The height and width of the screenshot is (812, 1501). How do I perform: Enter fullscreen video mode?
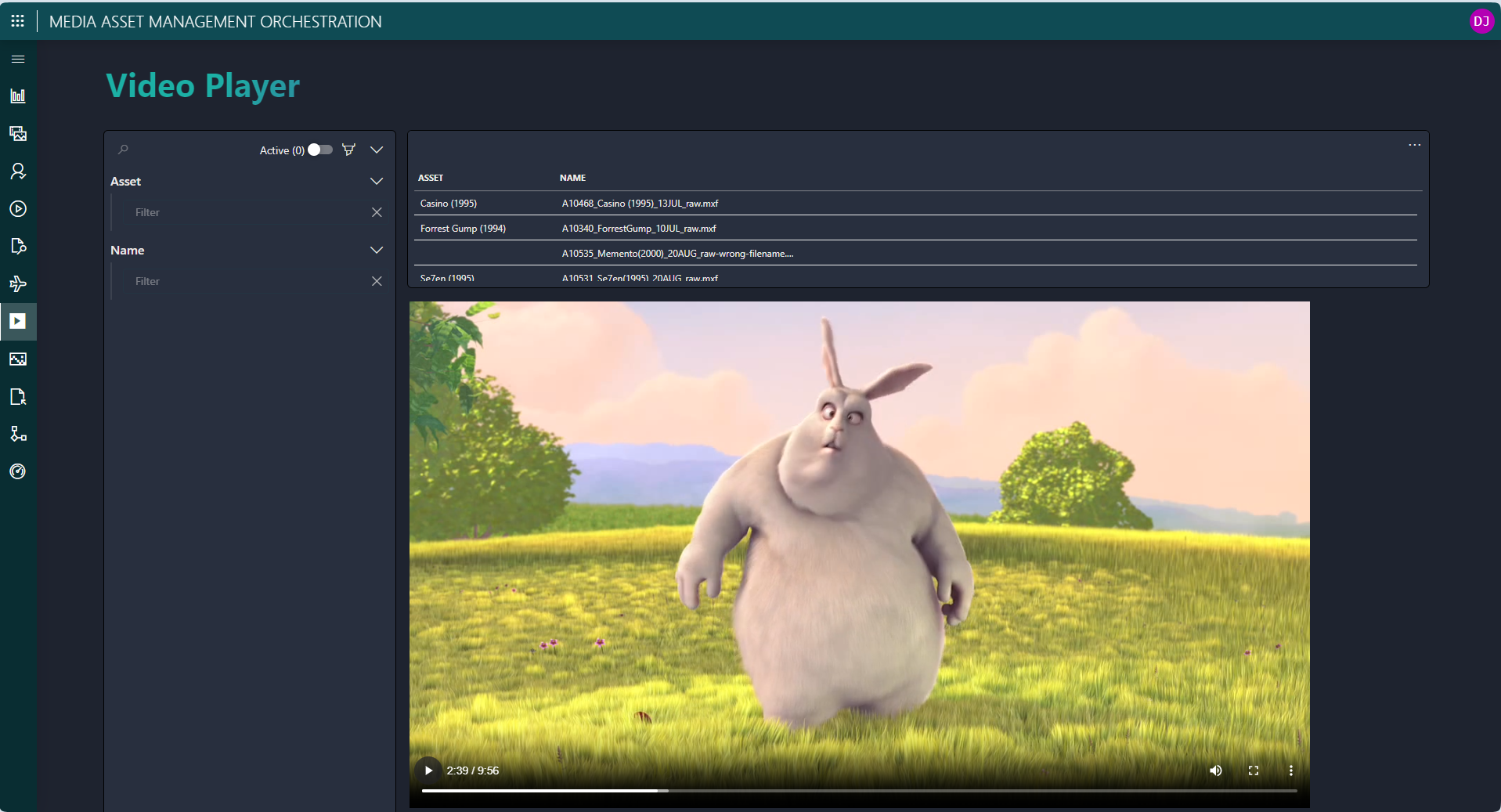point(1253,770)
